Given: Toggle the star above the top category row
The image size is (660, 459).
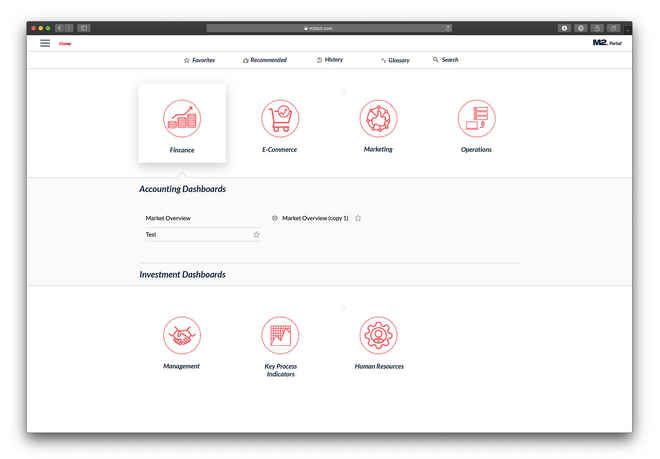Looking at the screenshot, I should click(x=343, y=91).
